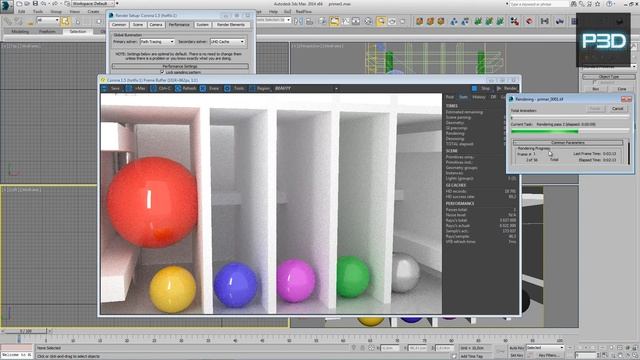The height and width of the screenshot is (360, 640).
Task: Click Render in the frame buffer
Action: [x=507, y=88]
